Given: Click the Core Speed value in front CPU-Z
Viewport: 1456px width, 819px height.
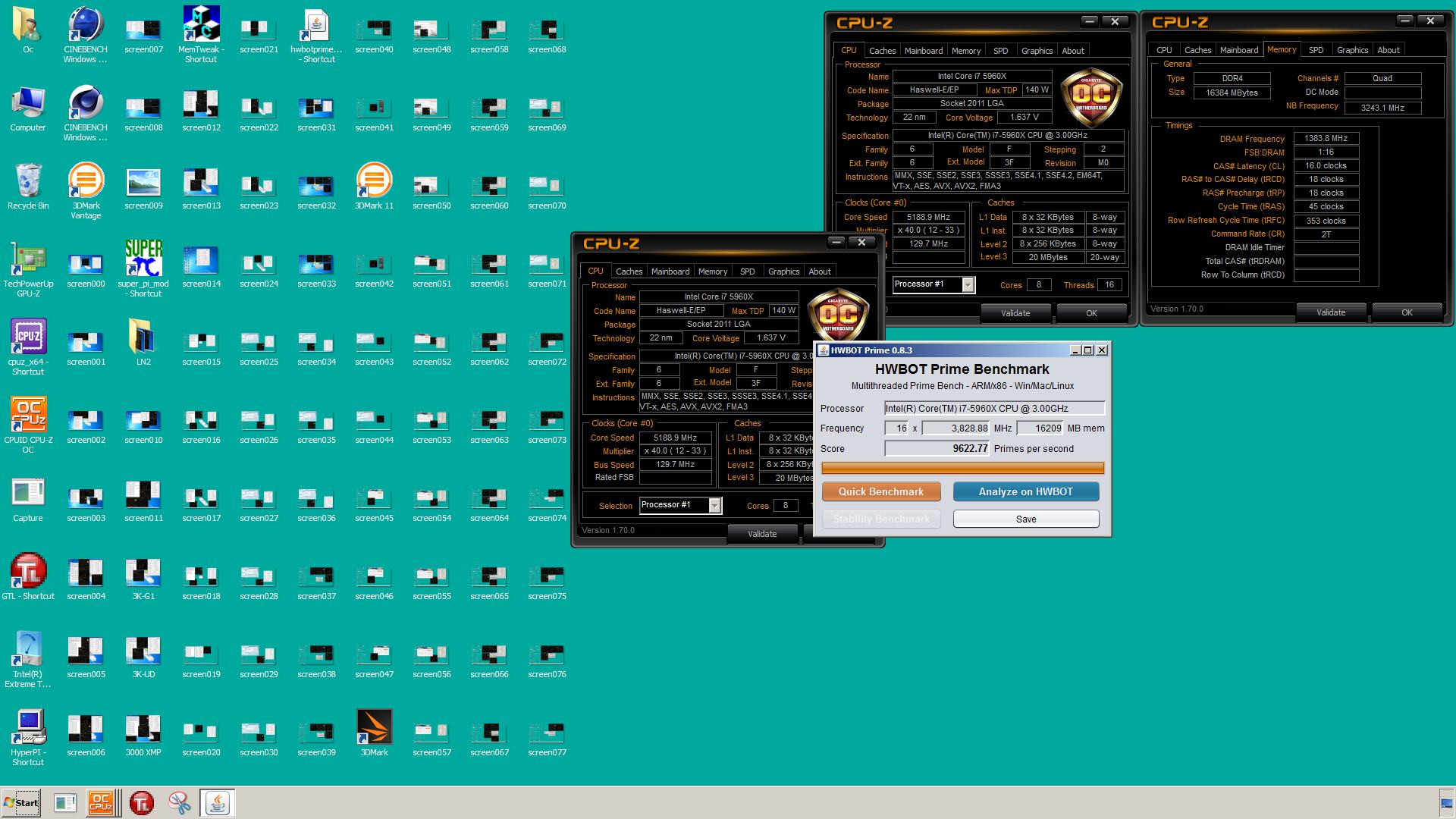Looking at the screenshot, I should (x=675, y=438).
